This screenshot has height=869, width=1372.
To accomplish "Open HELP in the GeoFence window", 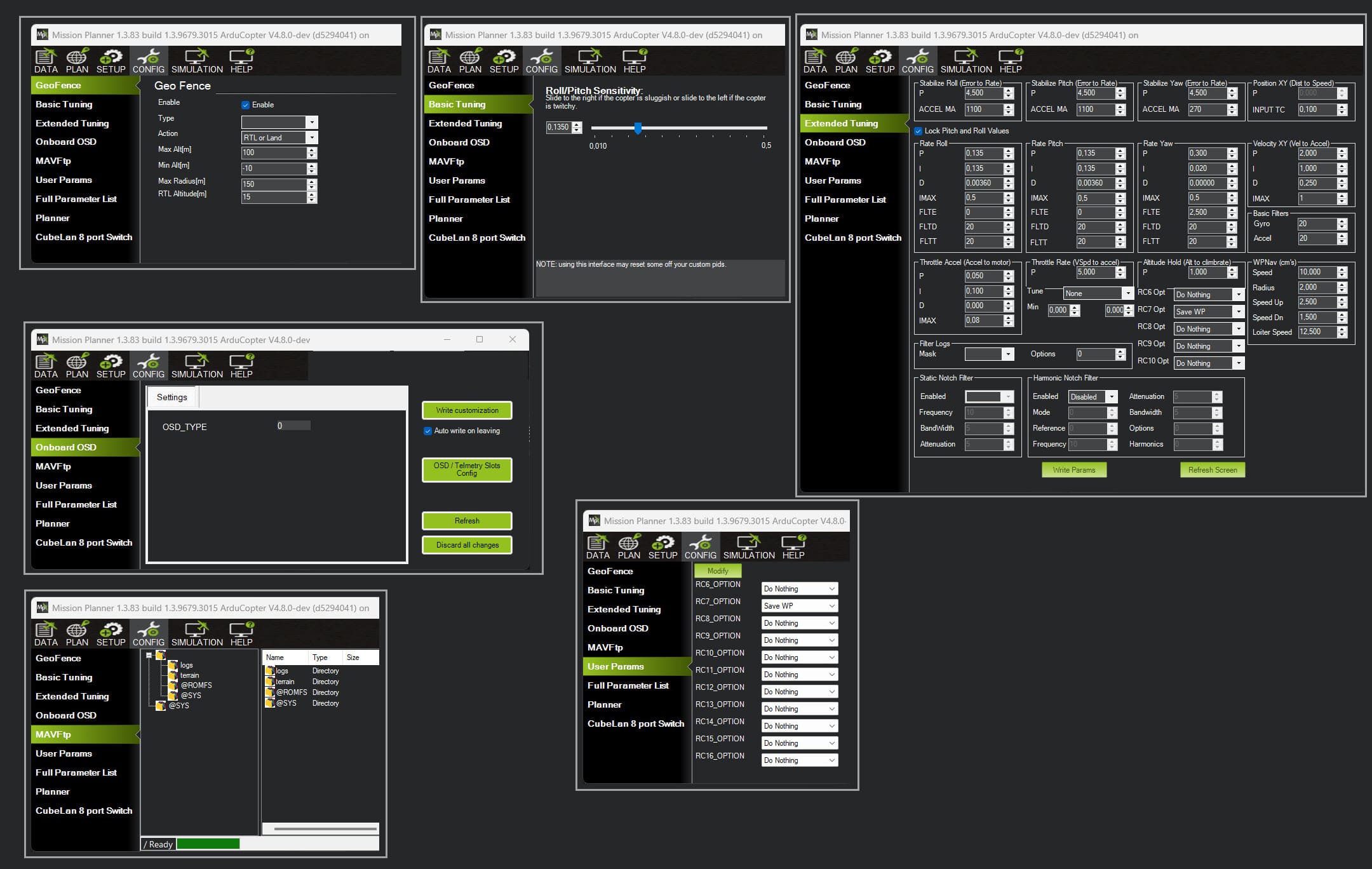I will [x=241, y=61].
